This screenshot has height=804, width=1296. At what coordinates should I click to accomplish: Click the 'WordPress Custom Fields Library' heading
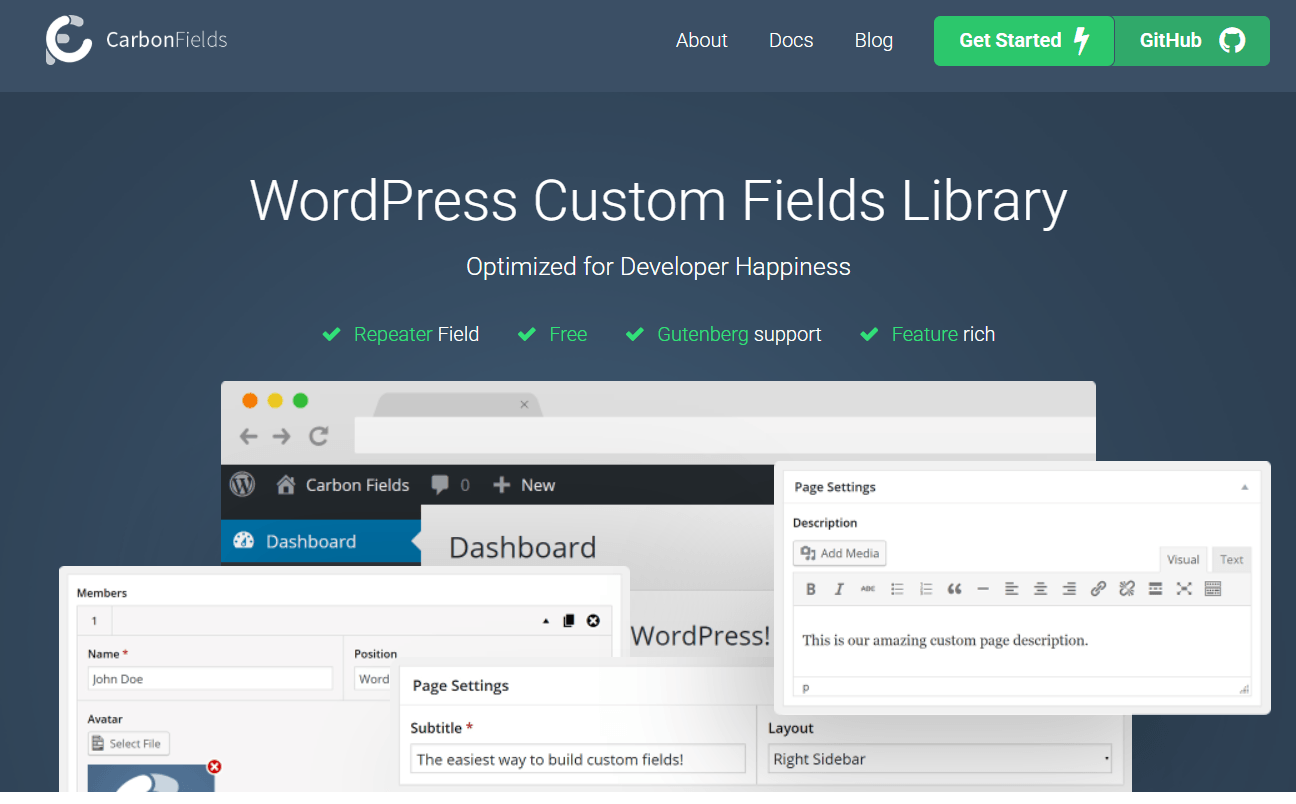[658, 200]
